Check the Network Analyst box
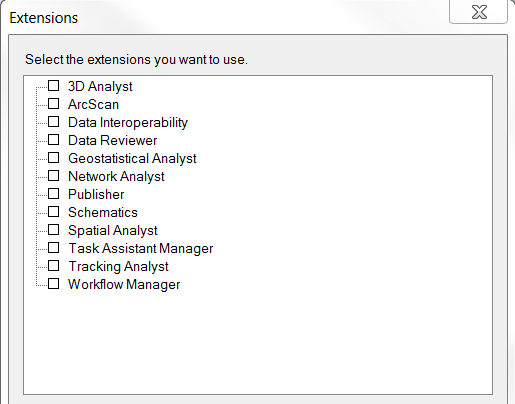The height and width of the screenshot is (404, 515). pos(54,176)
